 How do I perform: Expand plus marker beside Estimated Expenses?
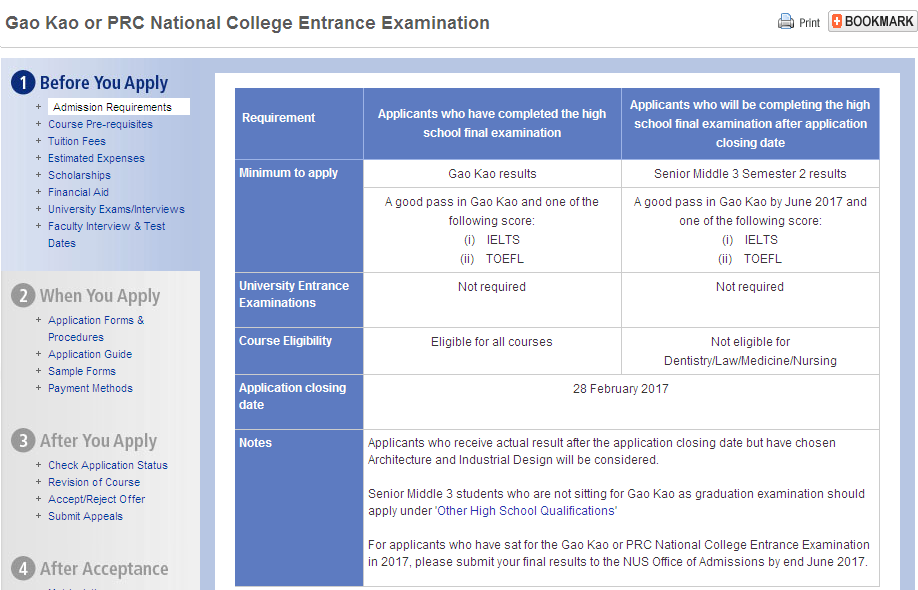click(x=38, y=157)
